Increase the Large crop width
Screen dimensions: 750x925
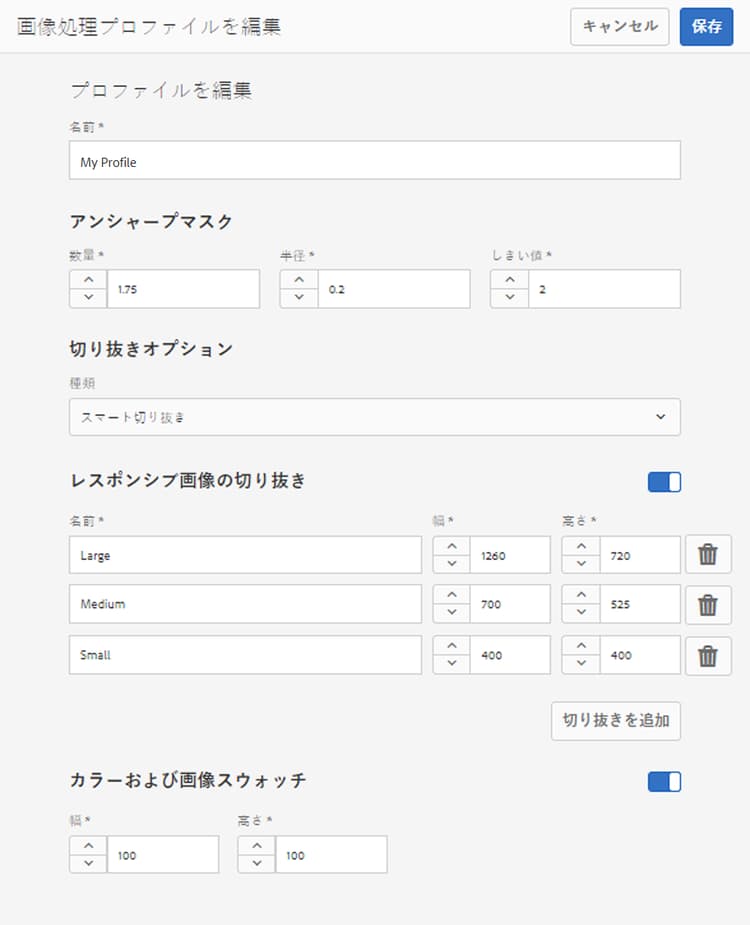[452, 546]
